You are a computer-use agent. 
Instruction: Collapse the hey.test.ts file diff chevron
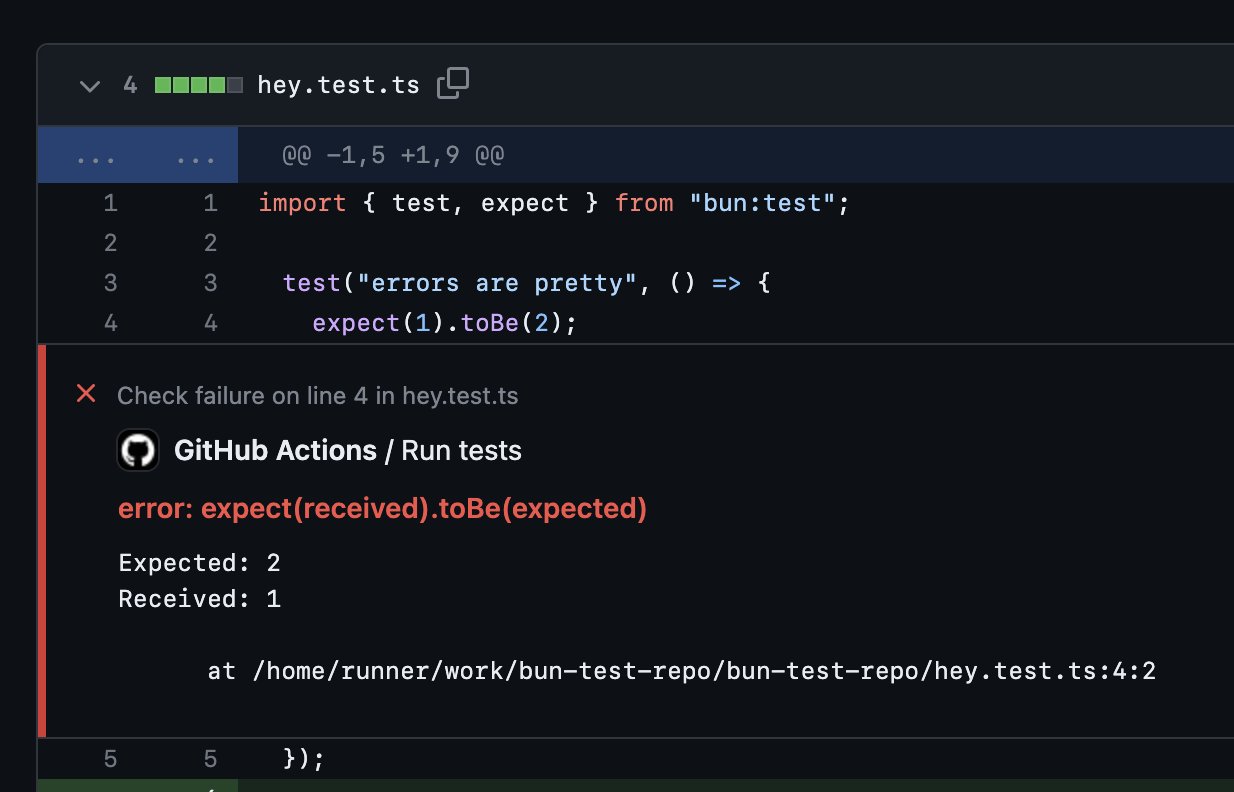(90, 86)
